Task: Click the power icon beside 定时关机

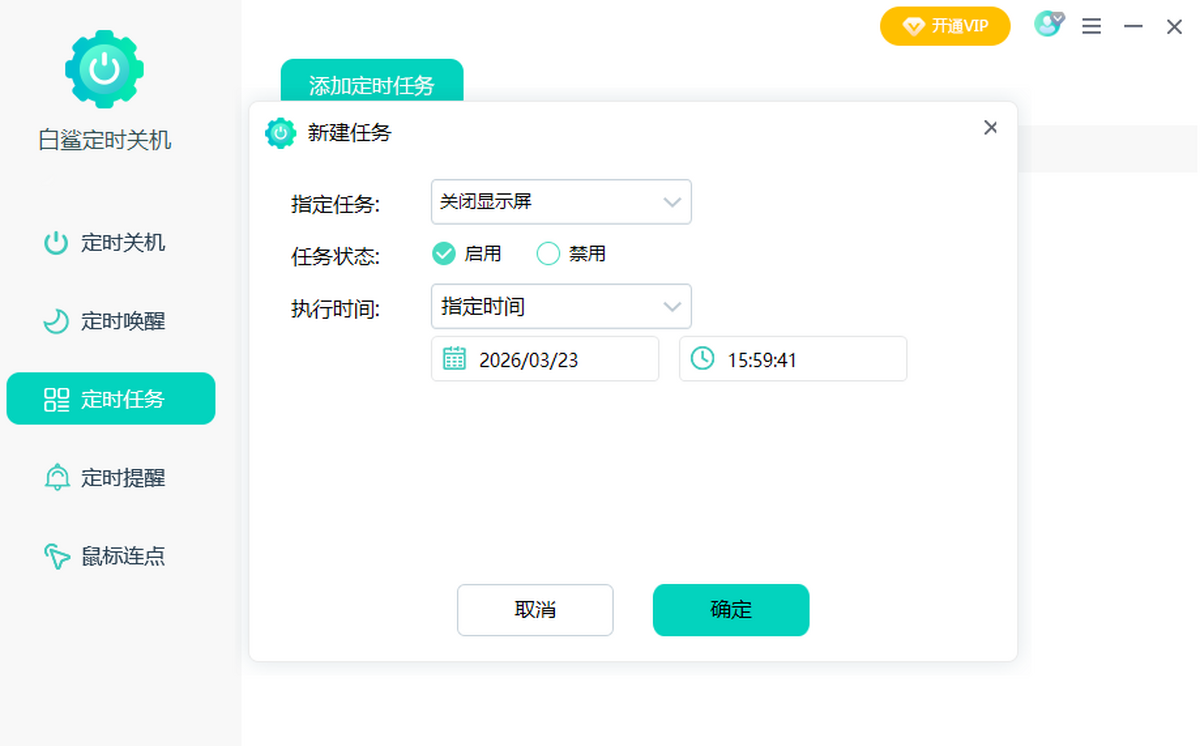Action: [56, 243]
